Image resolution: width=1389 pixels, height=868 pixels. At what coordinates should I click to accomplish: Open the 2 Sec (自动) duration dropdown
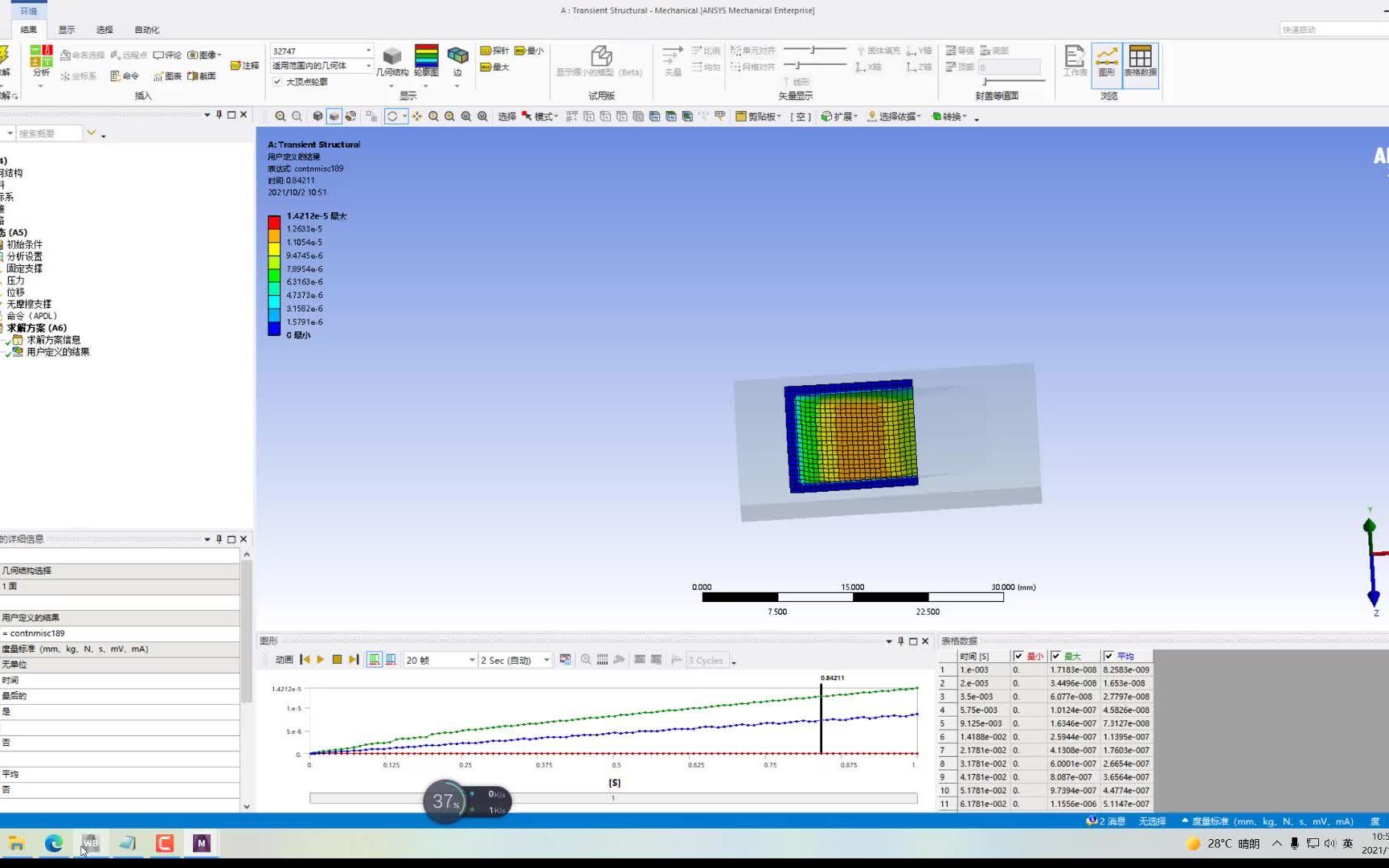coord(515,661)
